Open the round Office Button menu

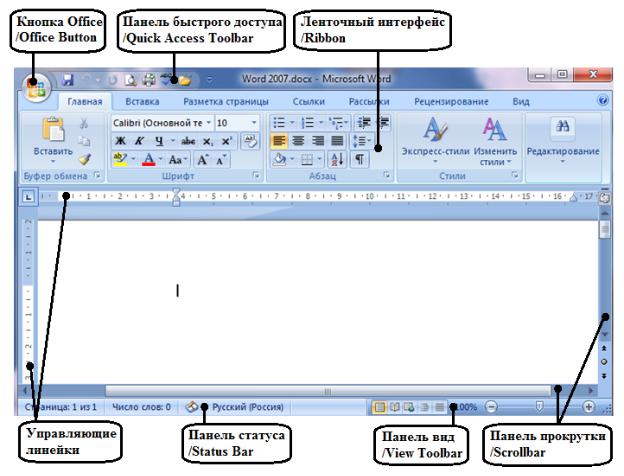[36, 88]
